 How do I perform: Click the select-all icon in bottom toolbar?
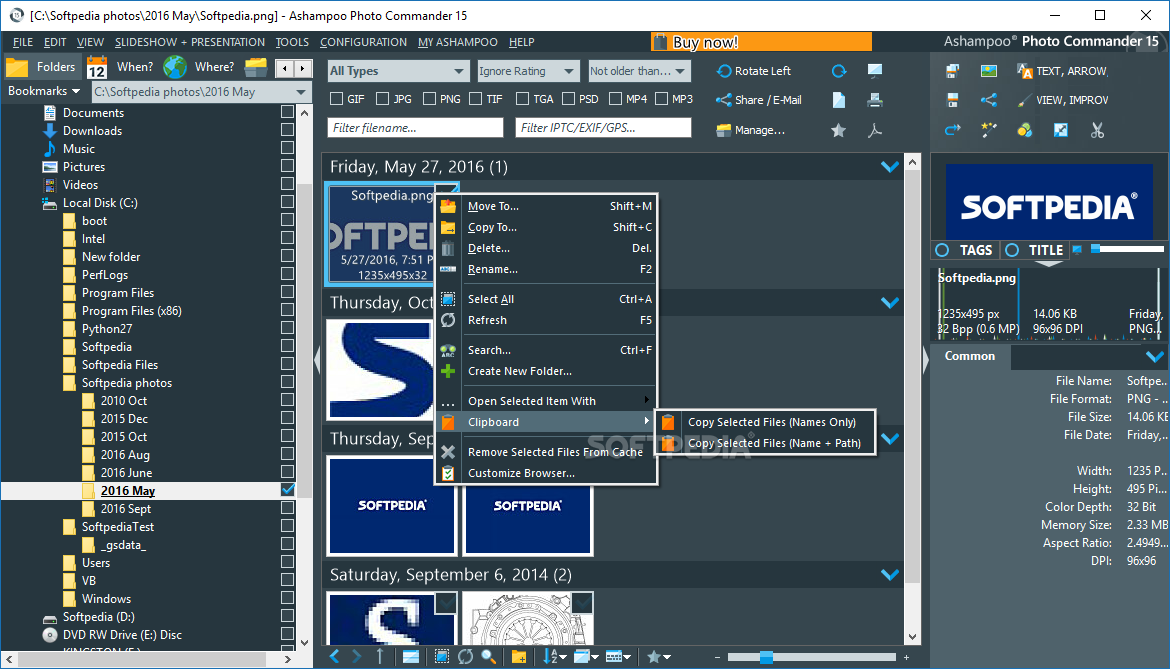click(x=442, y=656)
